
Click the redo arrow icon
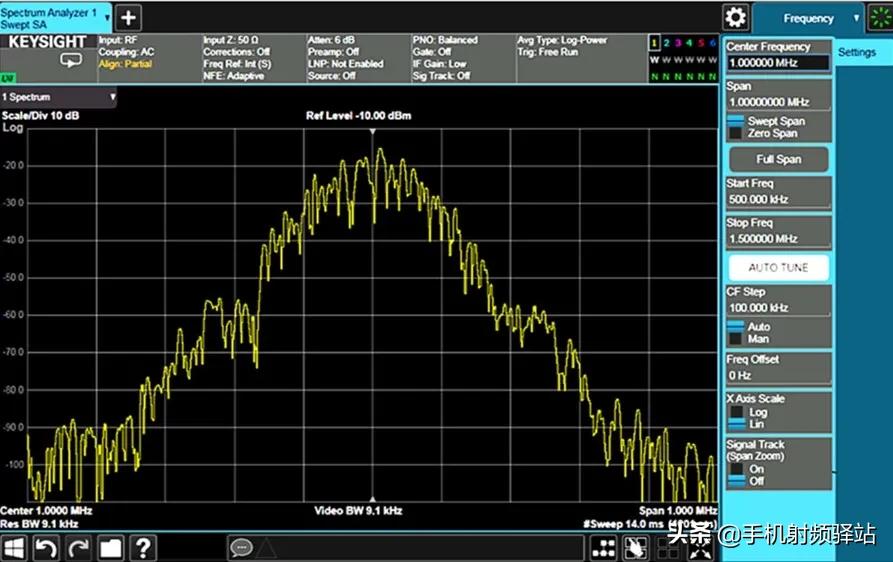(x=79, y=547)
